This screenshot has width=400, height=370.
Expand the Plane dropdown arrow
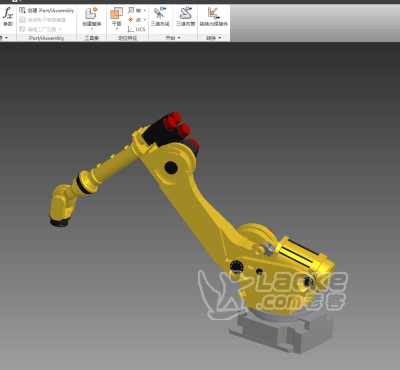[116, 29]
